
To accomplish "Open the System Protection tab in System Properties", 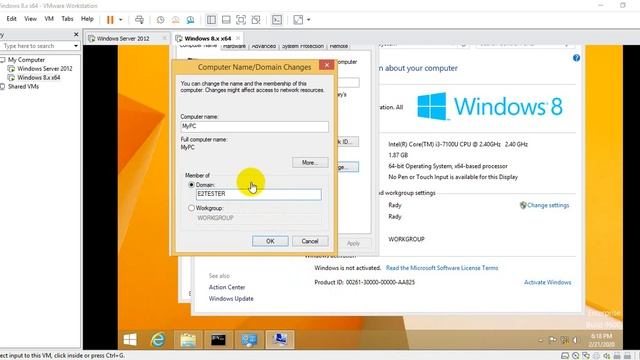I will pyautogui.click(x=303, y=47).
